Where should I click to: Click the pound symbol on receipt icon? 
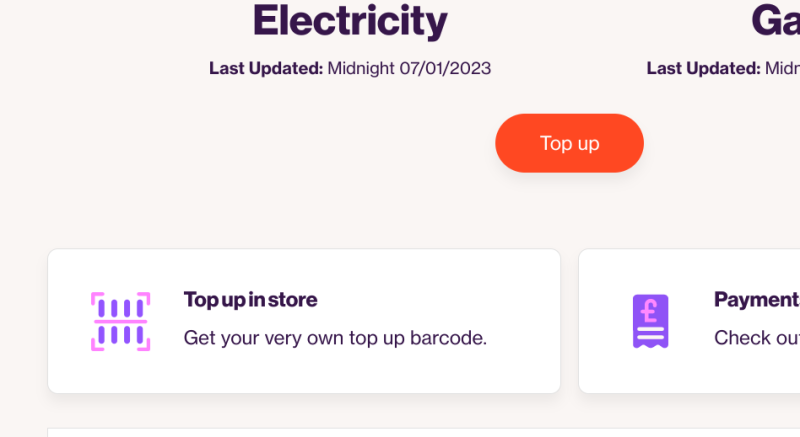[649, 312]
